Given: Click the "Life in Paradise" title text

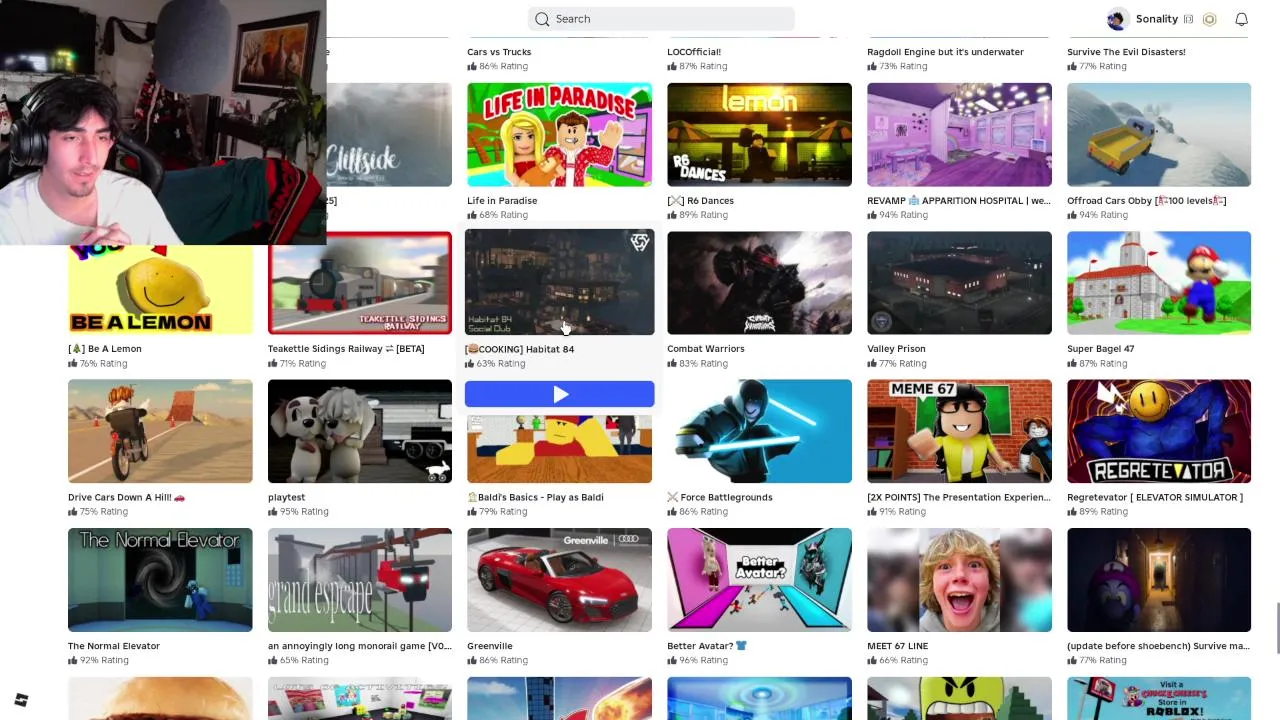Looking at the screenshot, I should [502, 201].
